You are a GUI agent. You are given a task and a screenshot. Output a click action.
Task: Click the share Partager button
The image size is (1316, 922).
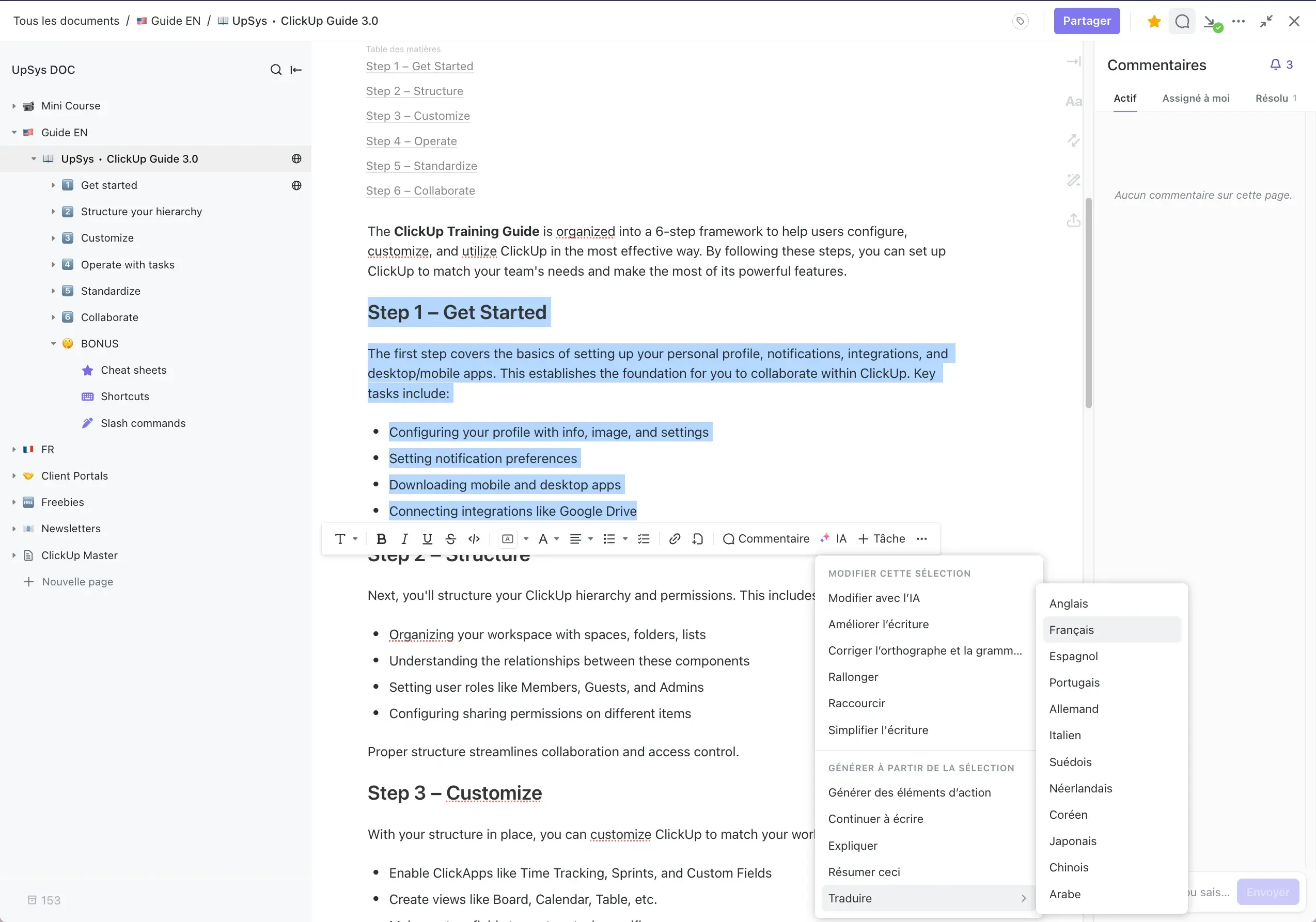tap(1087, 21)
